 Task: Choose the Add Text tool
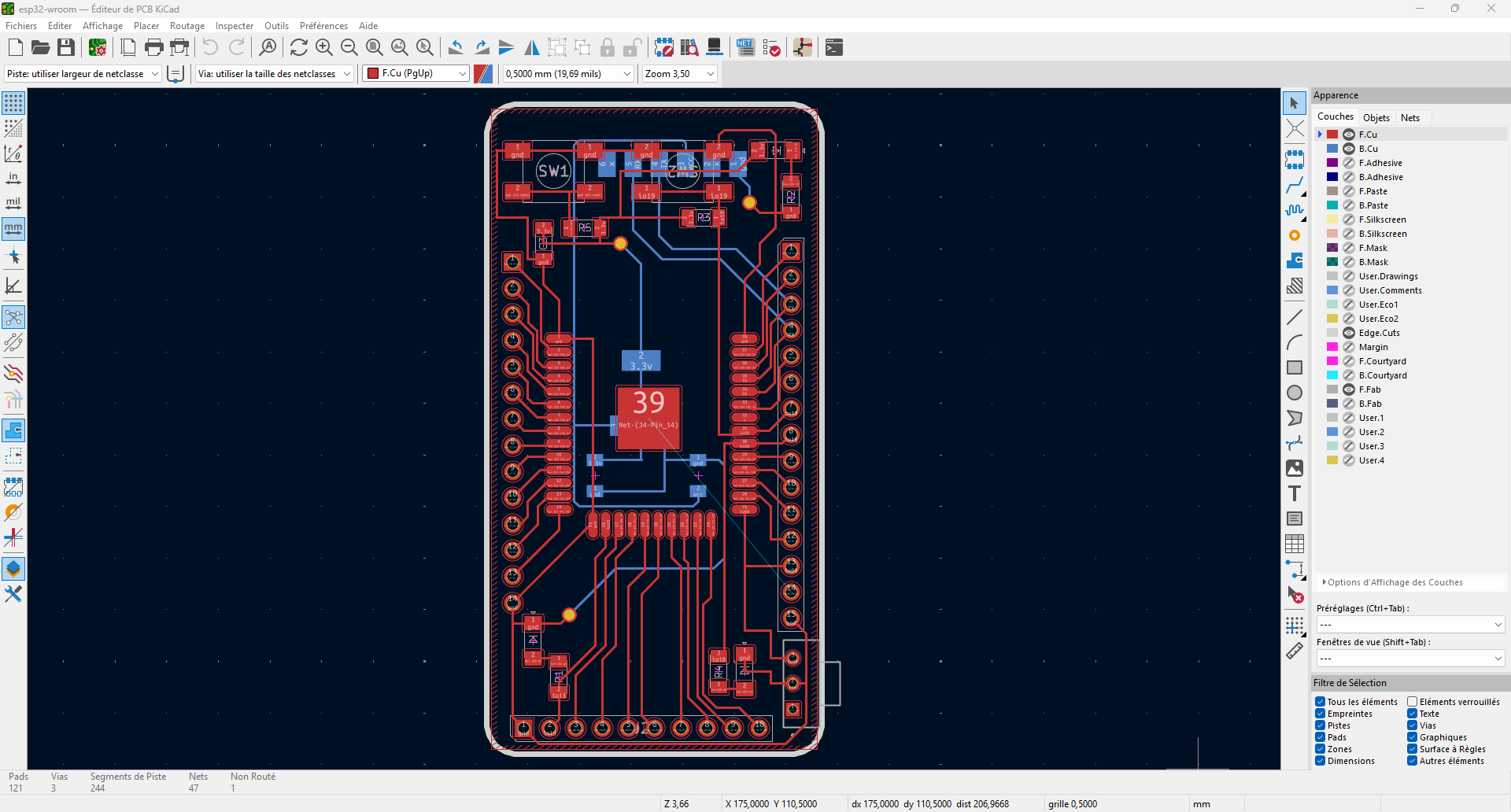tap(1295, 493)
